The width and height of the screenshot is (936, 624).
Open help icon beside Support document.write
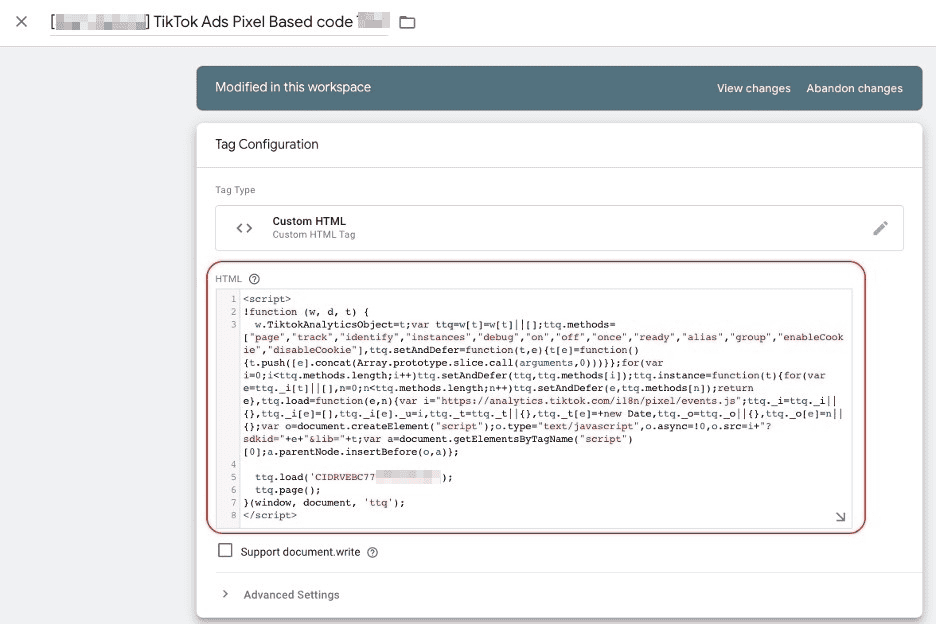[372, 552]
